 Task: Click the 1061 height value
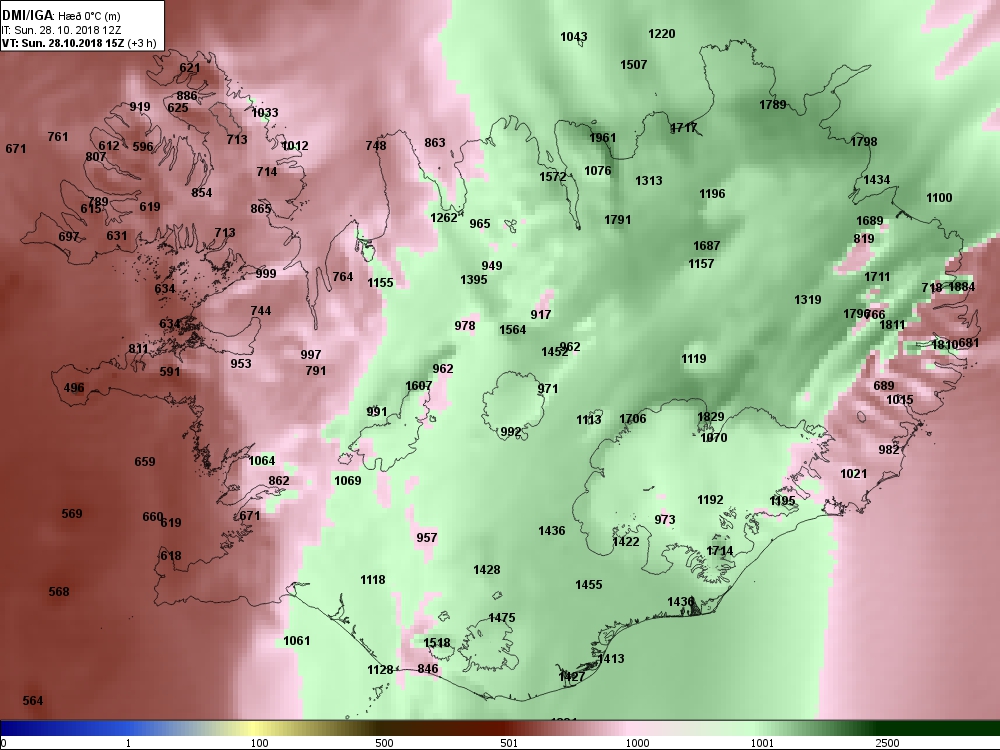(297, 641)
